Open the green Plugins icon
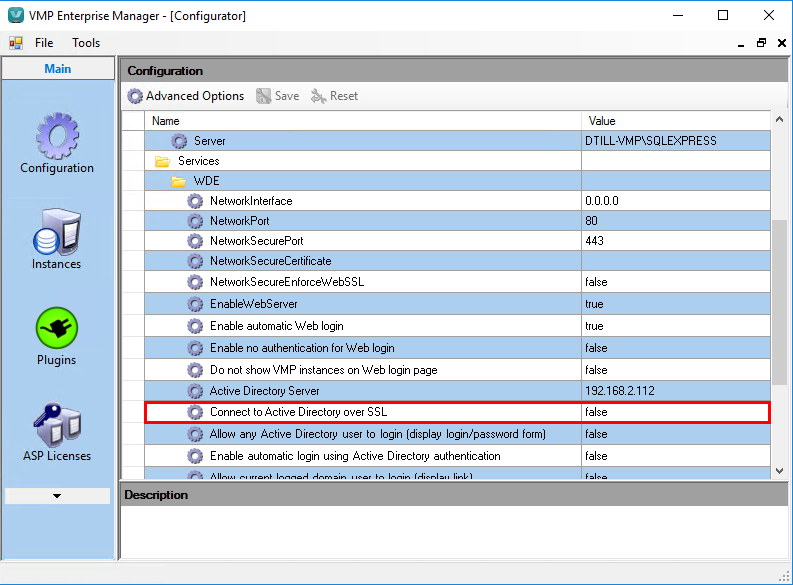The height and width of the screenshot is (585, 793). (x=57, y=328)
